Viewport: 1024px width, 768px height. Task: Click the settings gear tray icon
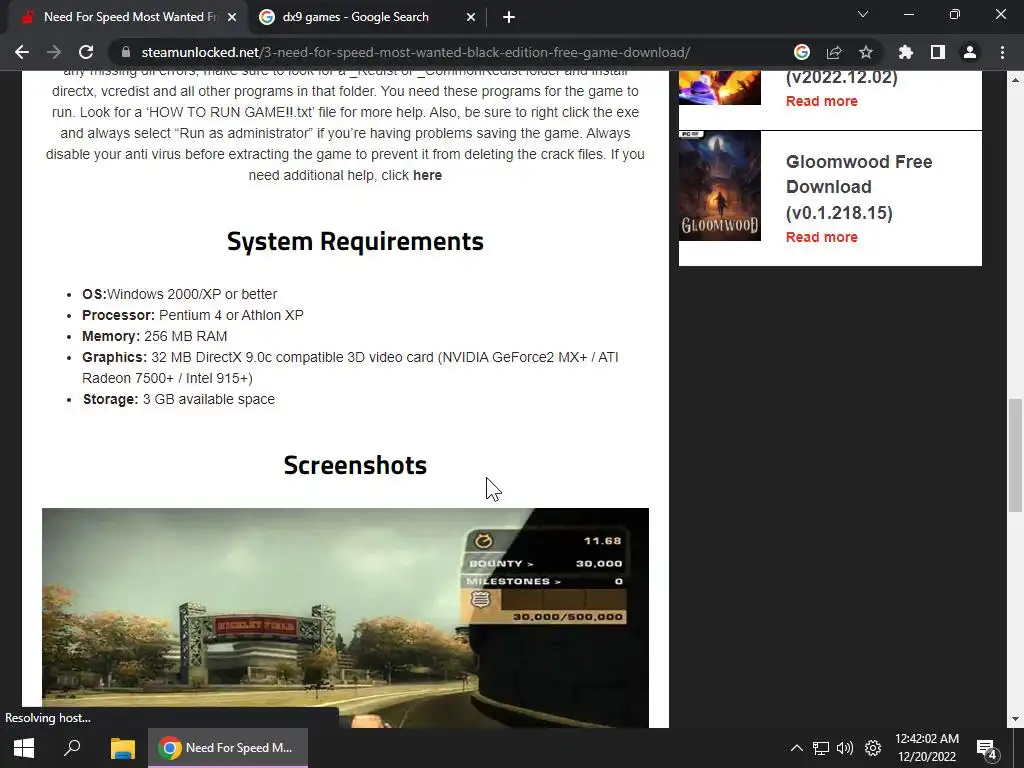[x=873, y=748]
